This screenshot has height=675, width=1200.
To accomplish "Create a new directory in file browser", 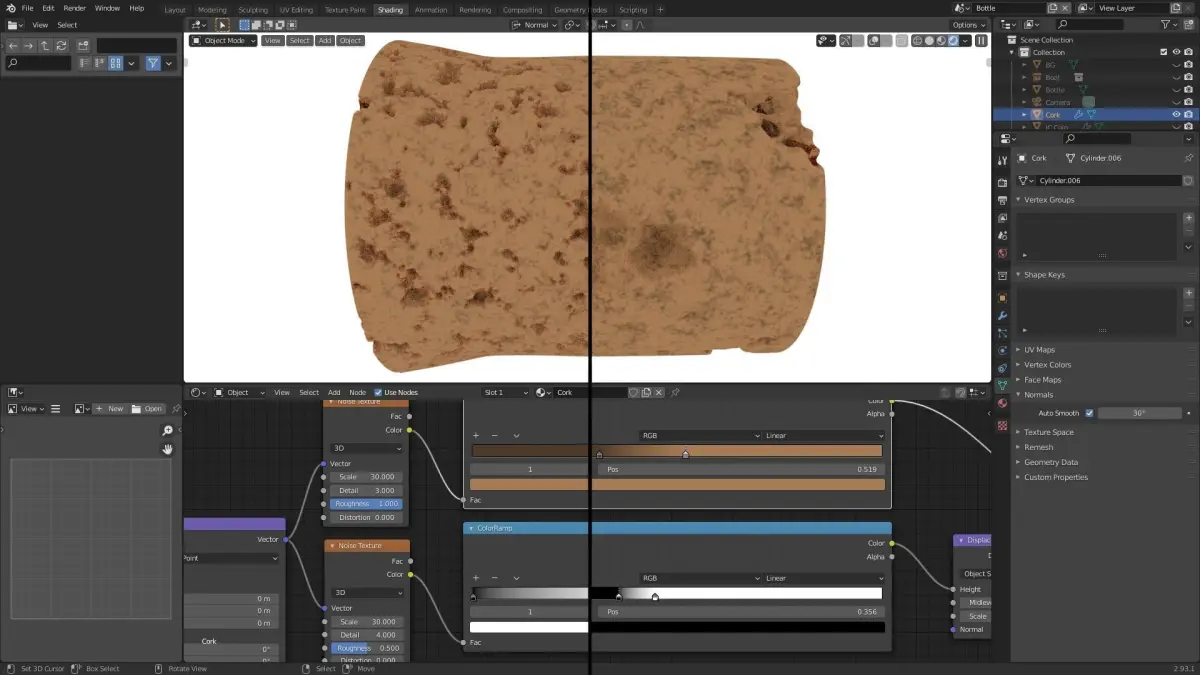I will tap(83, 46).
